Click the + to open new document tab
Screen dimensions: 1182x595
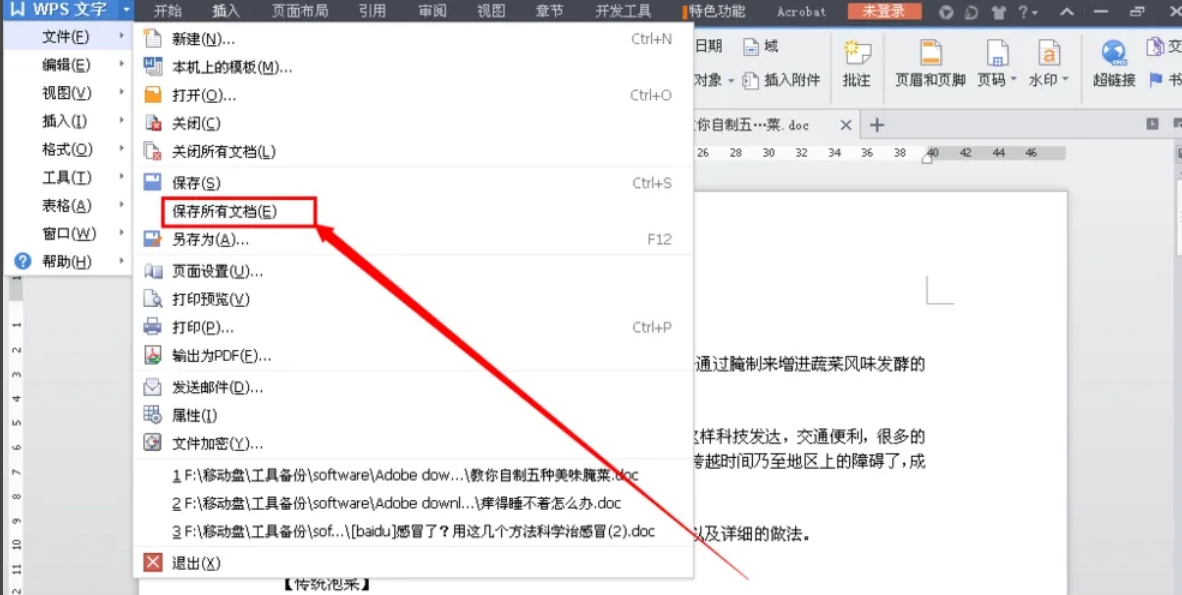click(x=877, y=125)
